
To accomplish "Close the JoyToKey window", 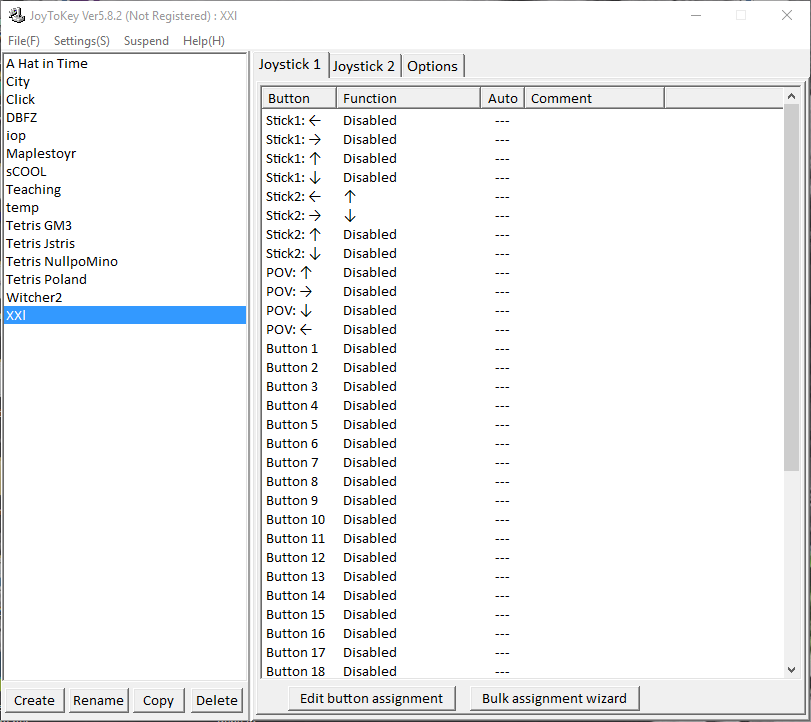I will coord(787,16).
